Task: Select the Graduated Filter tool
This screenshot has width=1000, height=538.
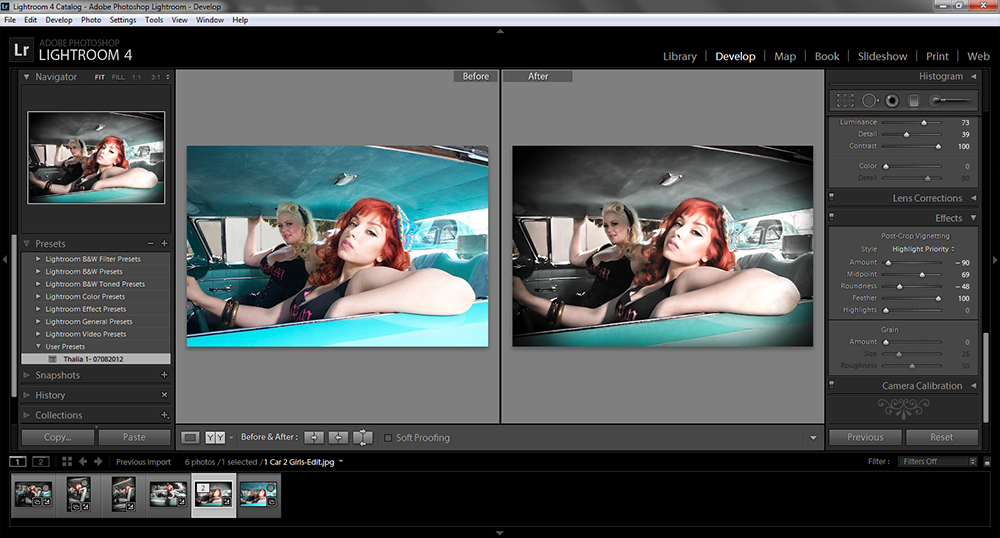Action: pos(914,100)
